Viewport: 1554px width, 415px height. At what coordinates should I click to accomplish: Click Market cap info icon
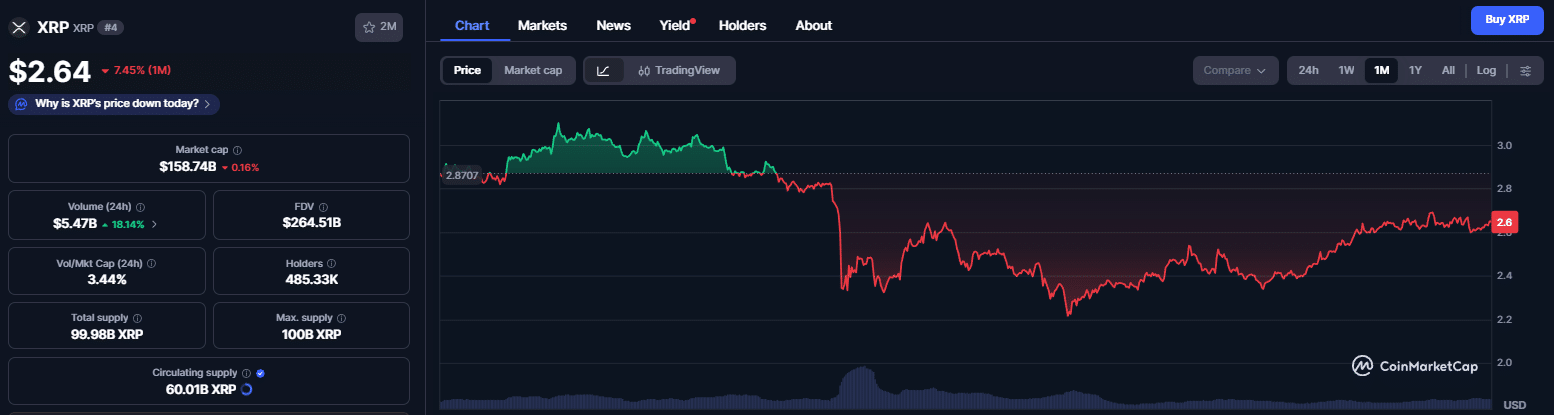click(237, 149)
